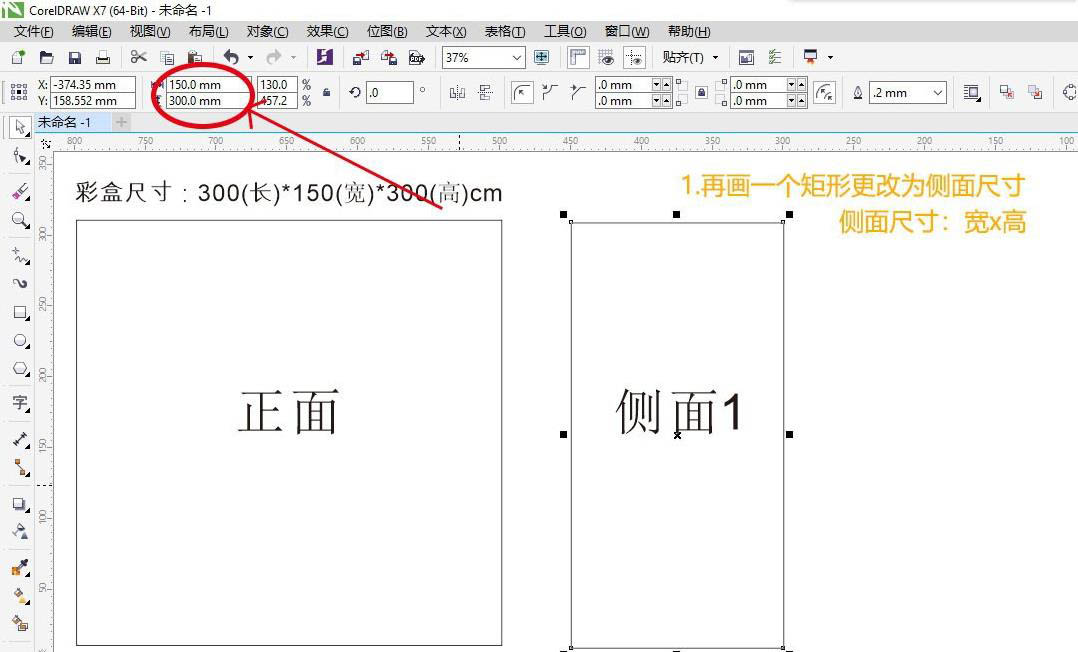Image resolution: width=1078 pixels, height=652 pixels.
Task: Toggle the lock ratio padlock
Action: click(x=327, y=93)
